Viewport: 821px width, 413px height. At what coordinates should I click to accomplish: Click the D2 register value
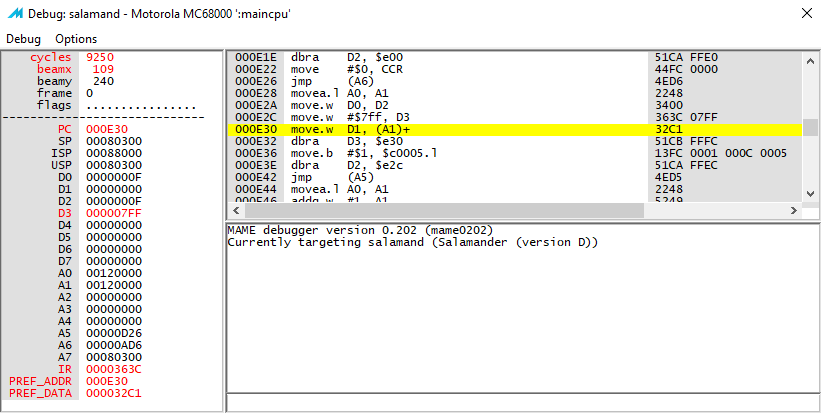(114, 201)
